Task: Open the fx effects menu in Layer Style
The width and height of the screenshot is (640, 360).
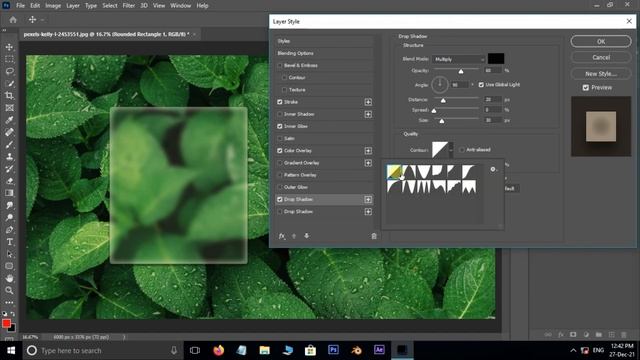Action: [282, 236]
